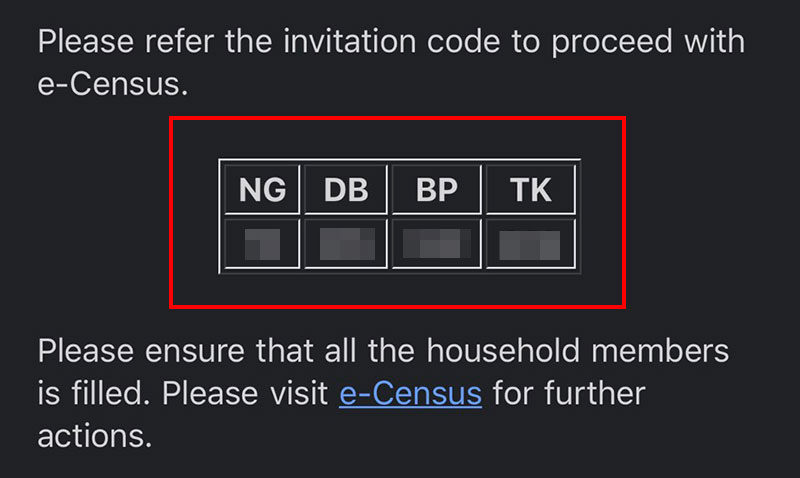Viewport: 800px width, 478px height.
Task: Click the words "Please visit" before the link
Action: (245, 394)
